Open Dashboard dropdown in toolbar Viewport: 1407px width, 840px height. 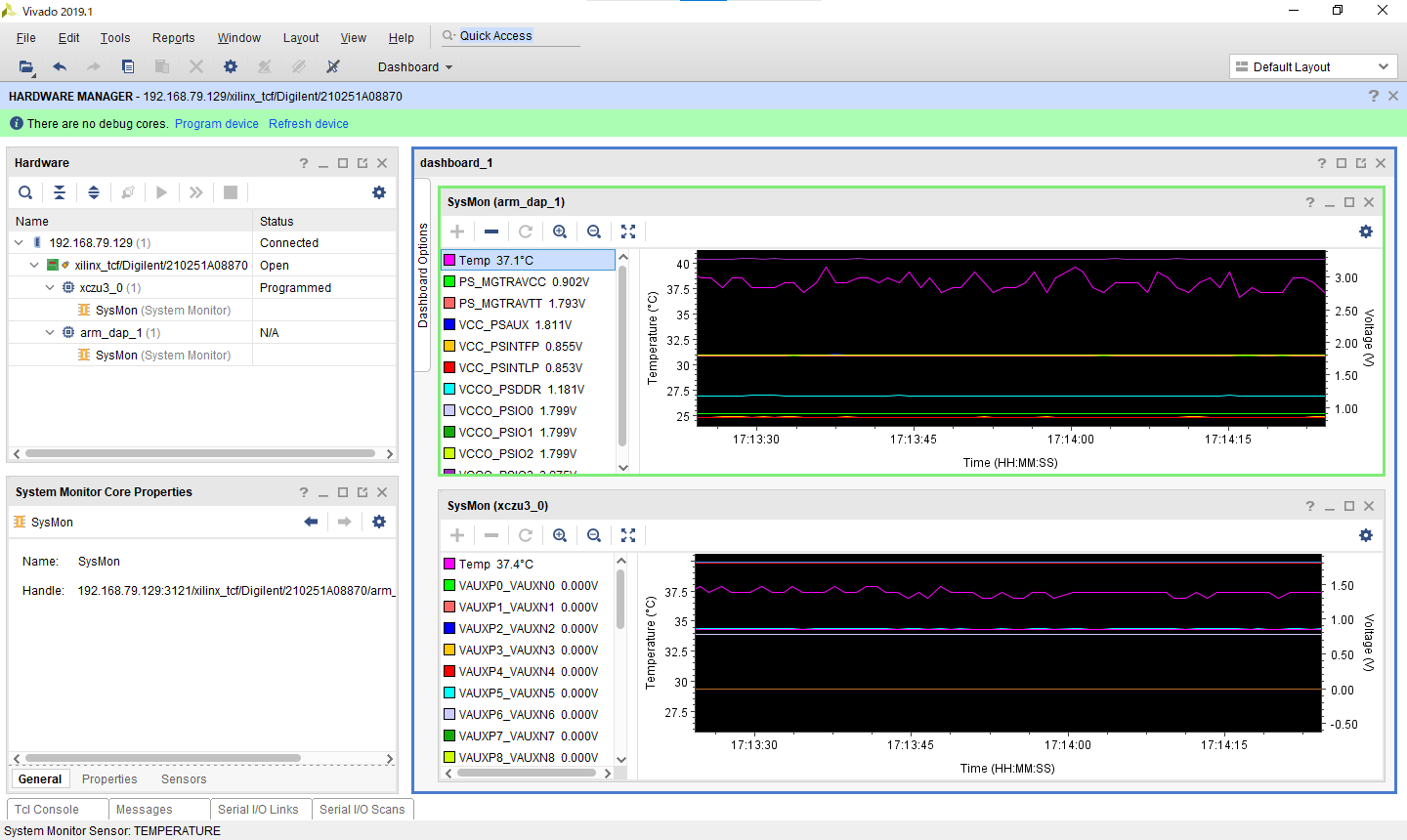tap(415, 67)
